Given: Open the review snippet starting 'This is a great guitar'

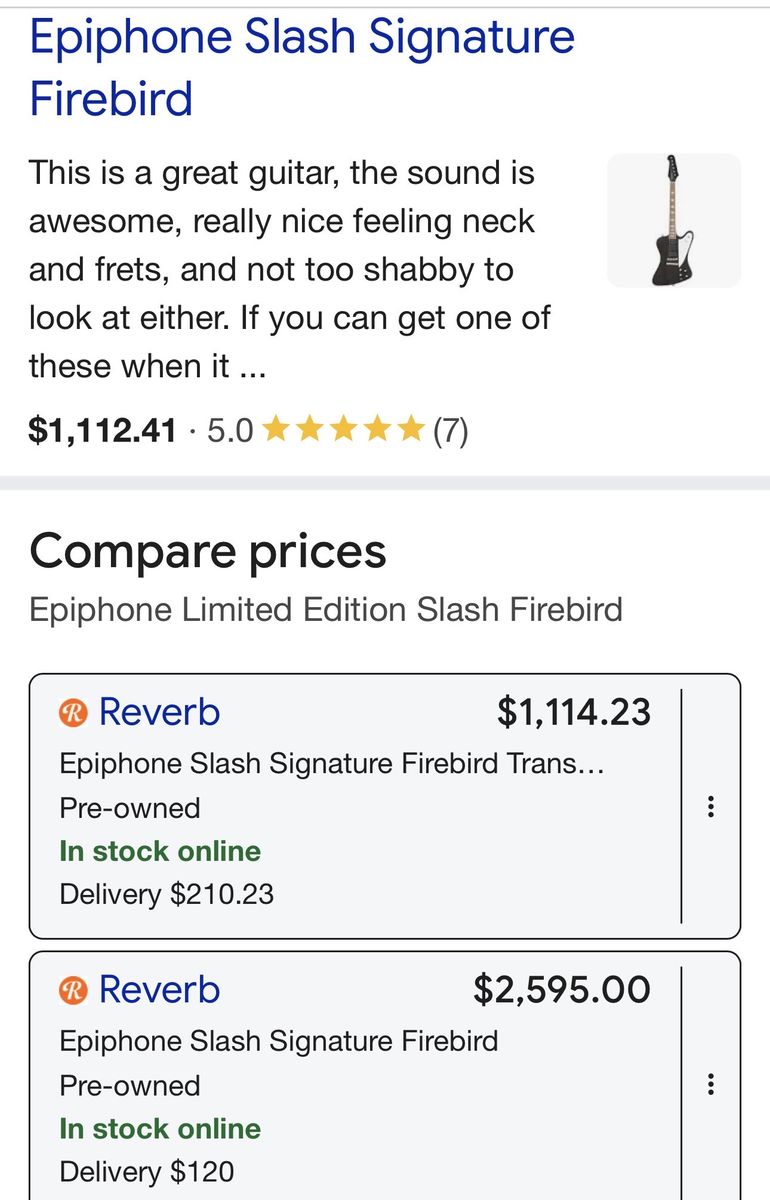Looking at the screenshot, I should pyautogui.click(x=290, y=270).
